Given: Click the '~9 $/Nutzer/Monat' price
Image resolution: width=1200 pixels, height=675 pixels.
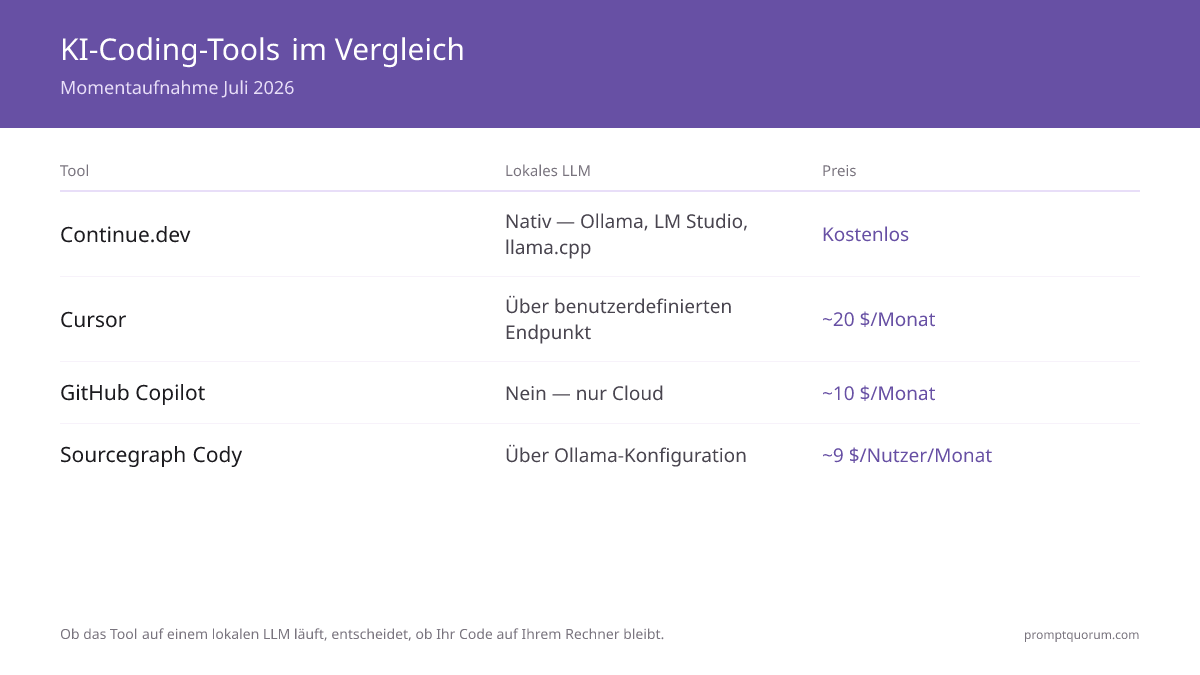Looking at the screenshot, I should coord(907,456).
